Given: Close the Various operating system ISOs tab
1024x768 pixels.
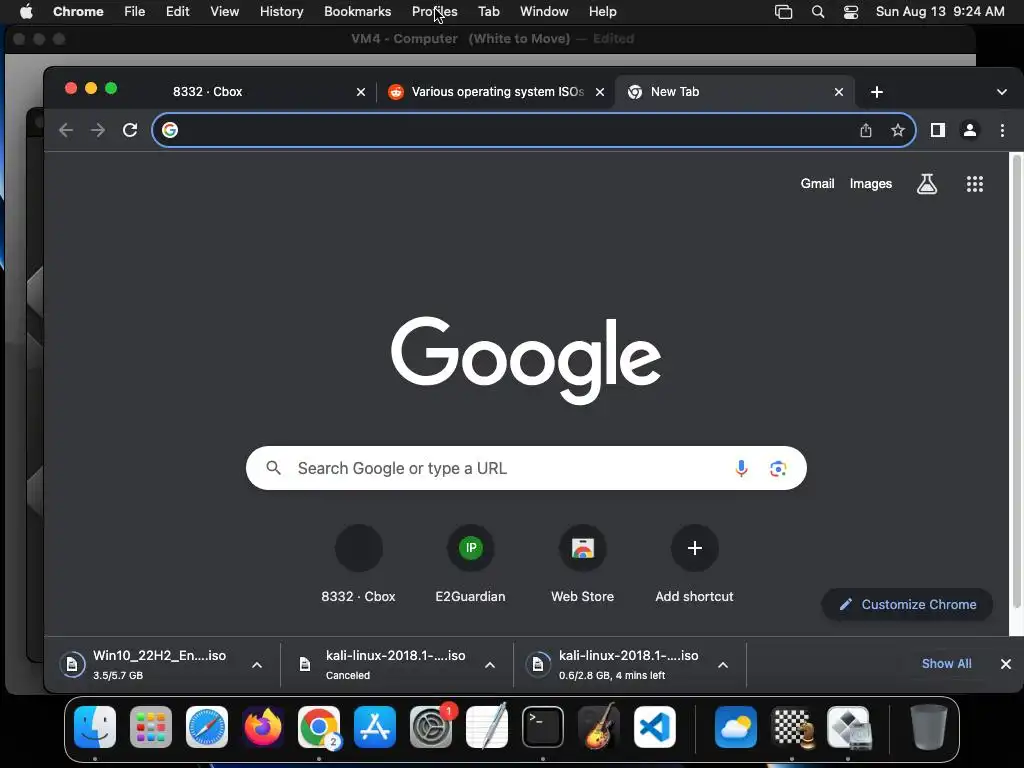Looking at the screenshot, I should point(600,92).
